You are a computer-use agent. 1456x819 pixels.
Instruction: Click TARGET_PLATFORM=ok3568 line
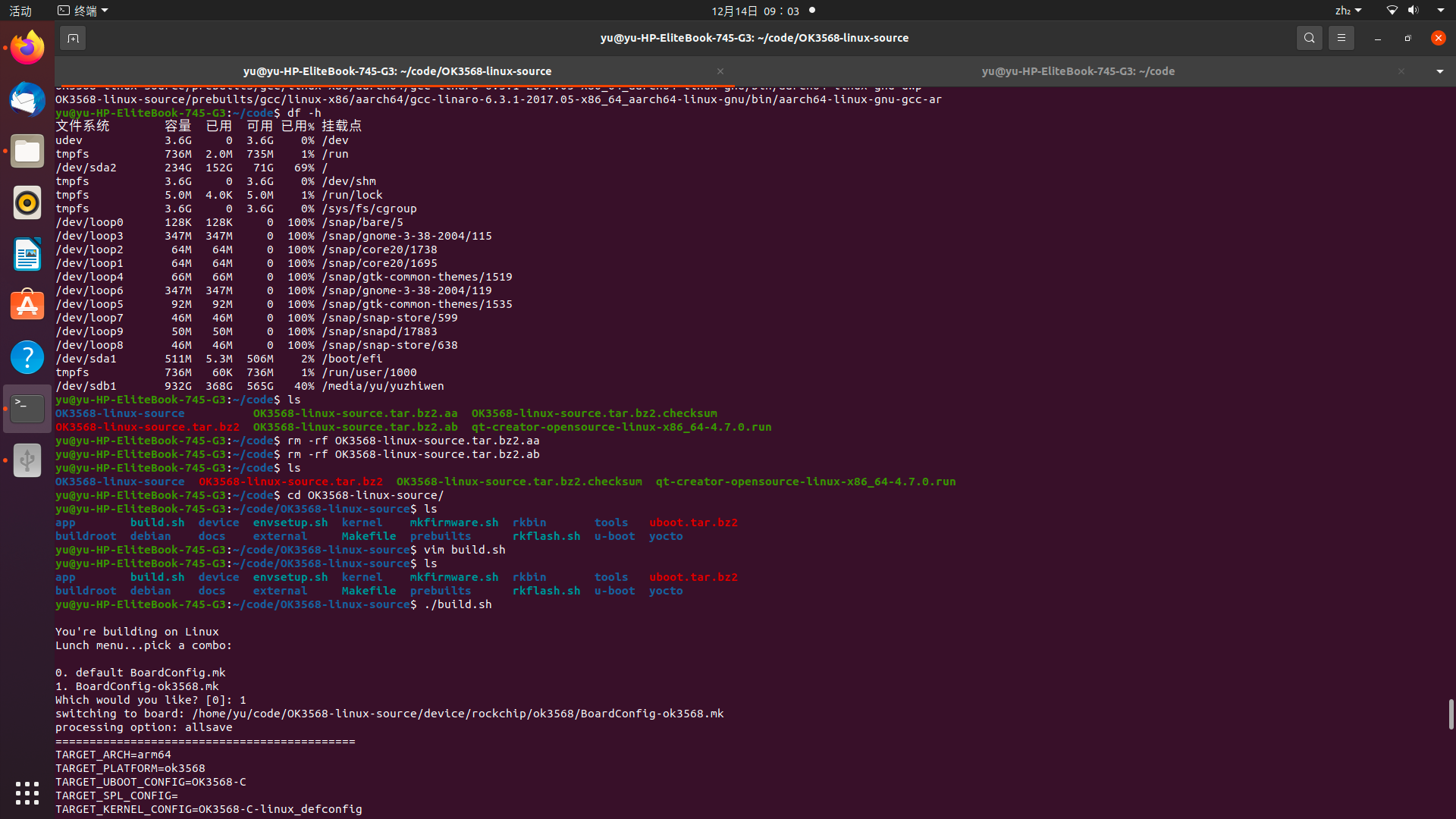[x=130, y=768]
